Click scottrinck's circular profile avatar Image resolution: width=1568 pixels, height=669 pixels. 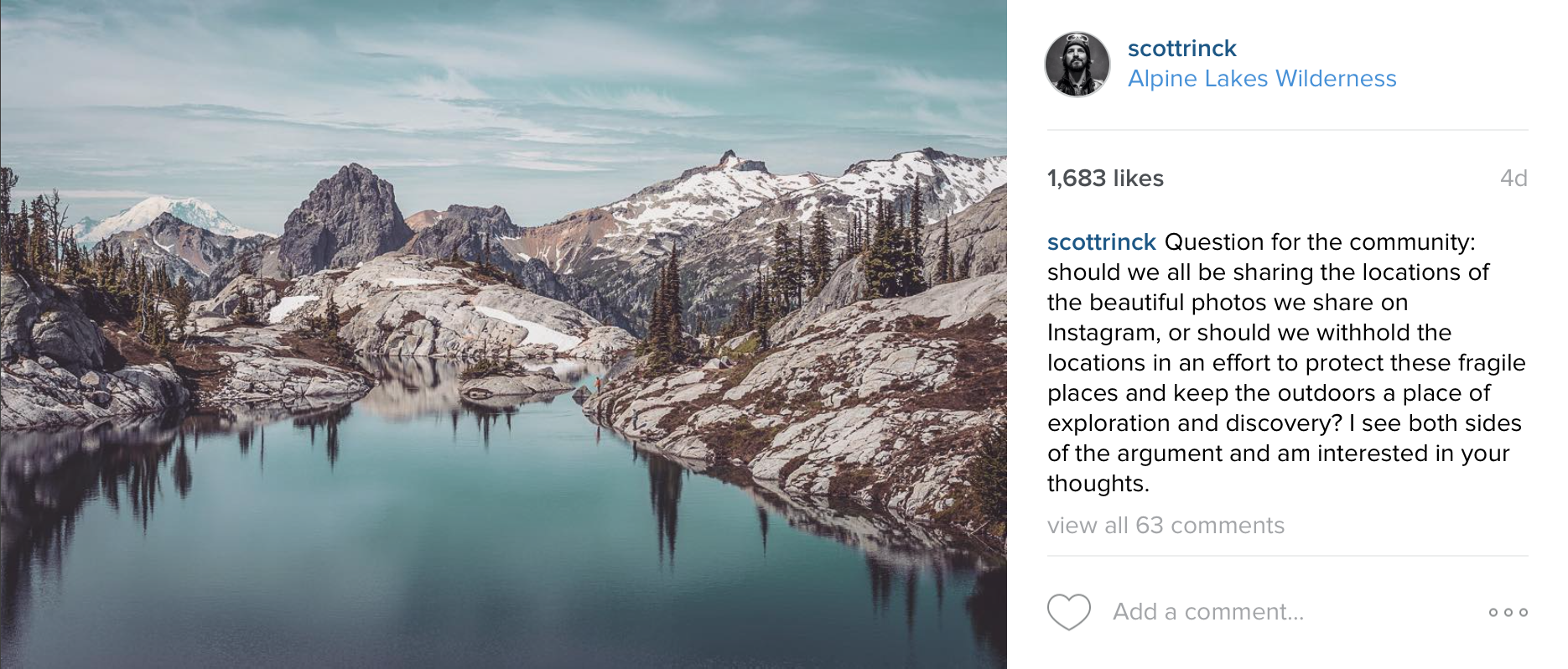(x=1078, y=63)
